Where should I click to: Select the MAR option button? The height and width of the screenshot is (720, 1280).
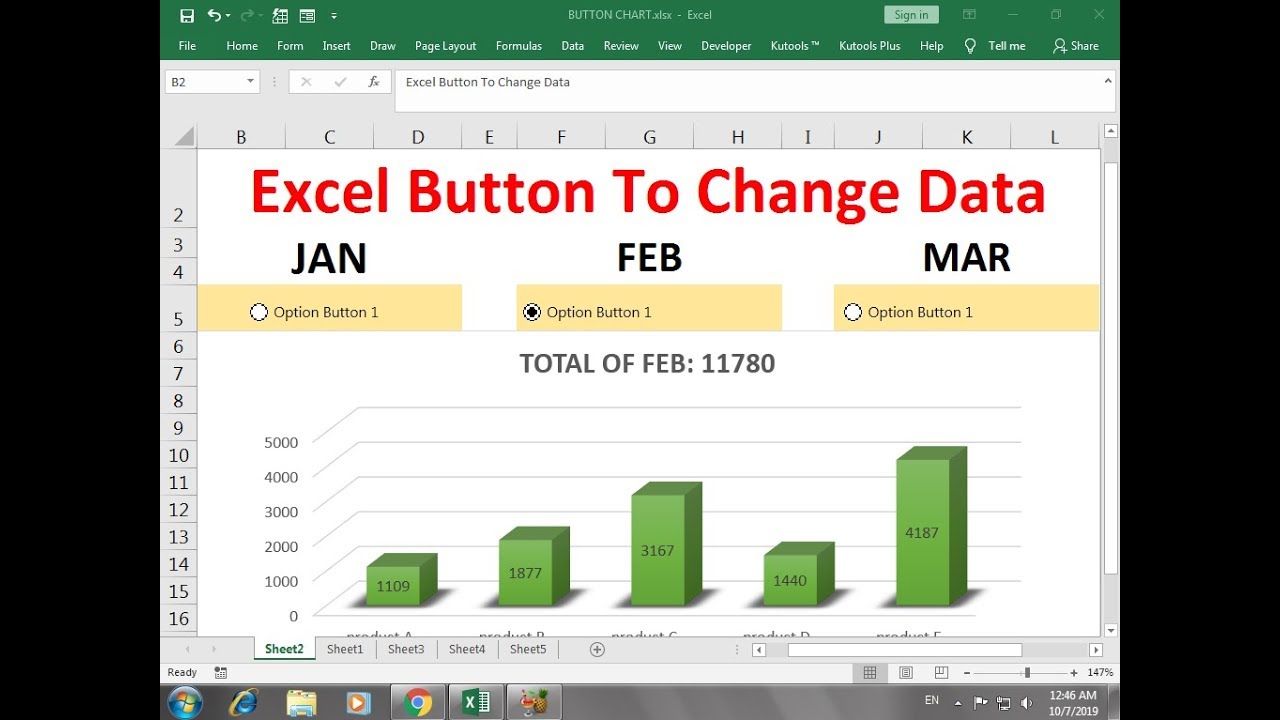click(x=853, y=312)
